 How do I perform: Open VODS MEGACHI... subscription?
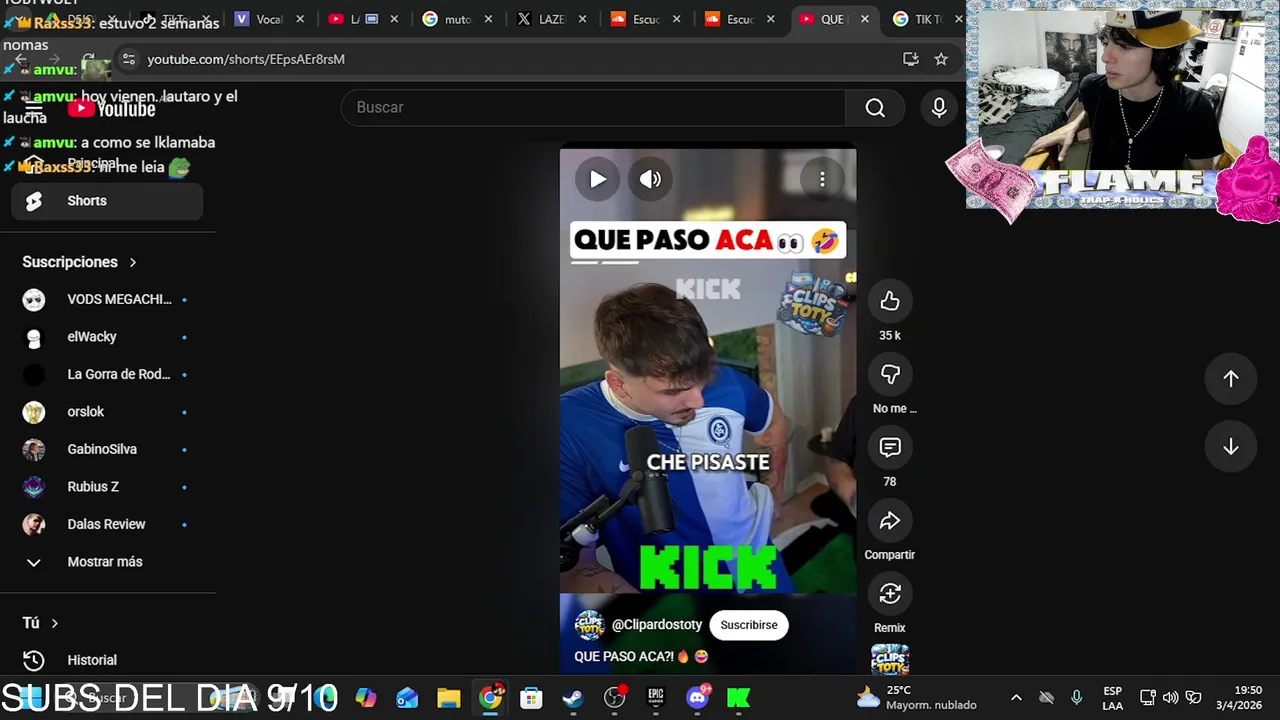tap(107, 299)
